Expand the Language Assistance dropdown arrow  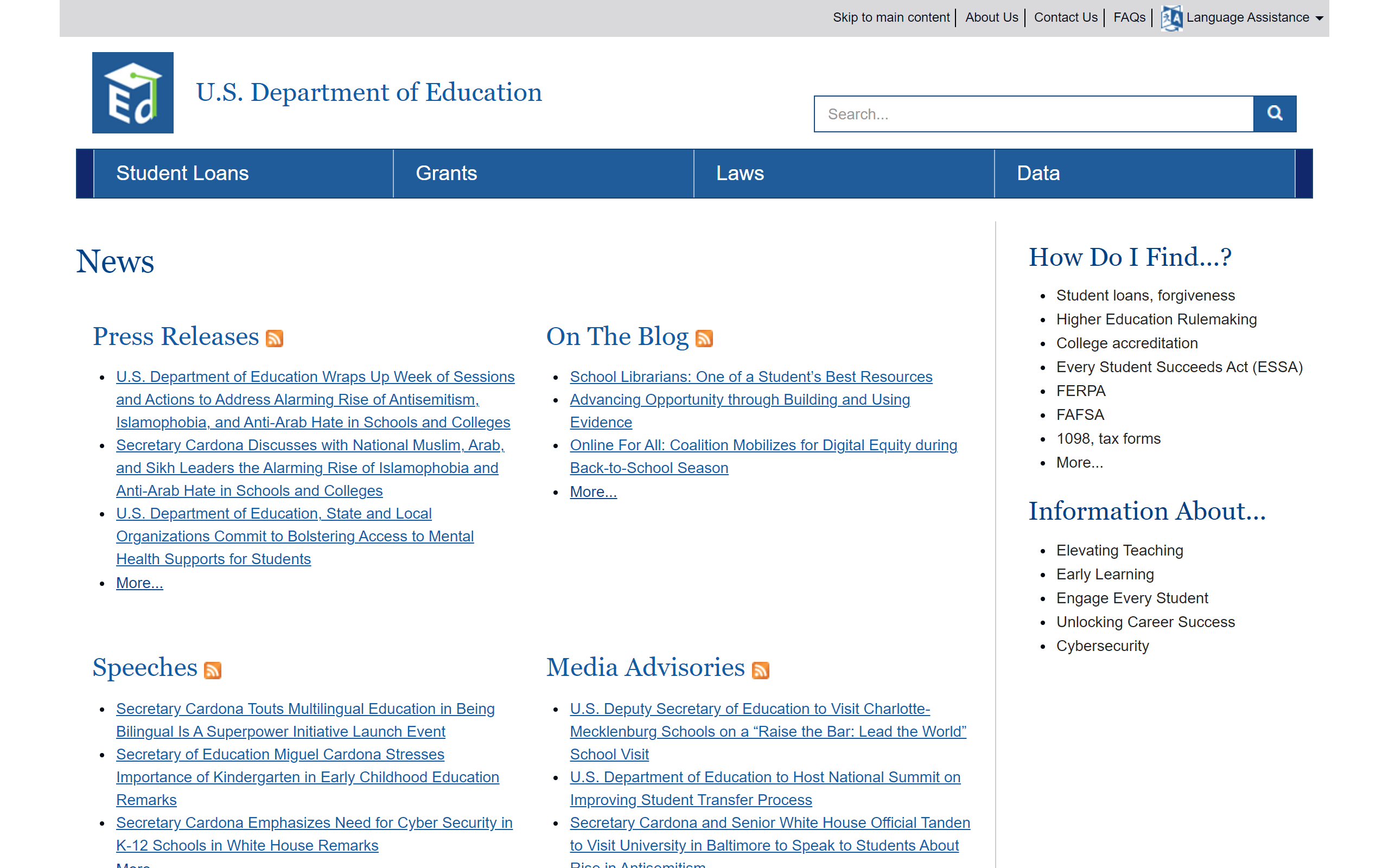(1319, 18)
